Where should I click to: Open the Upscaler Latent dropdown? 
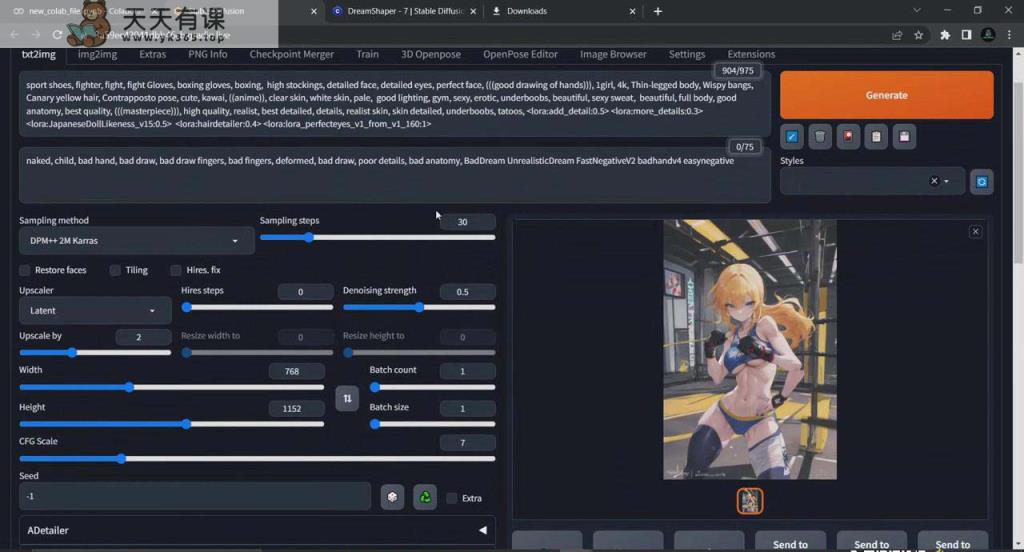(95, 311)
